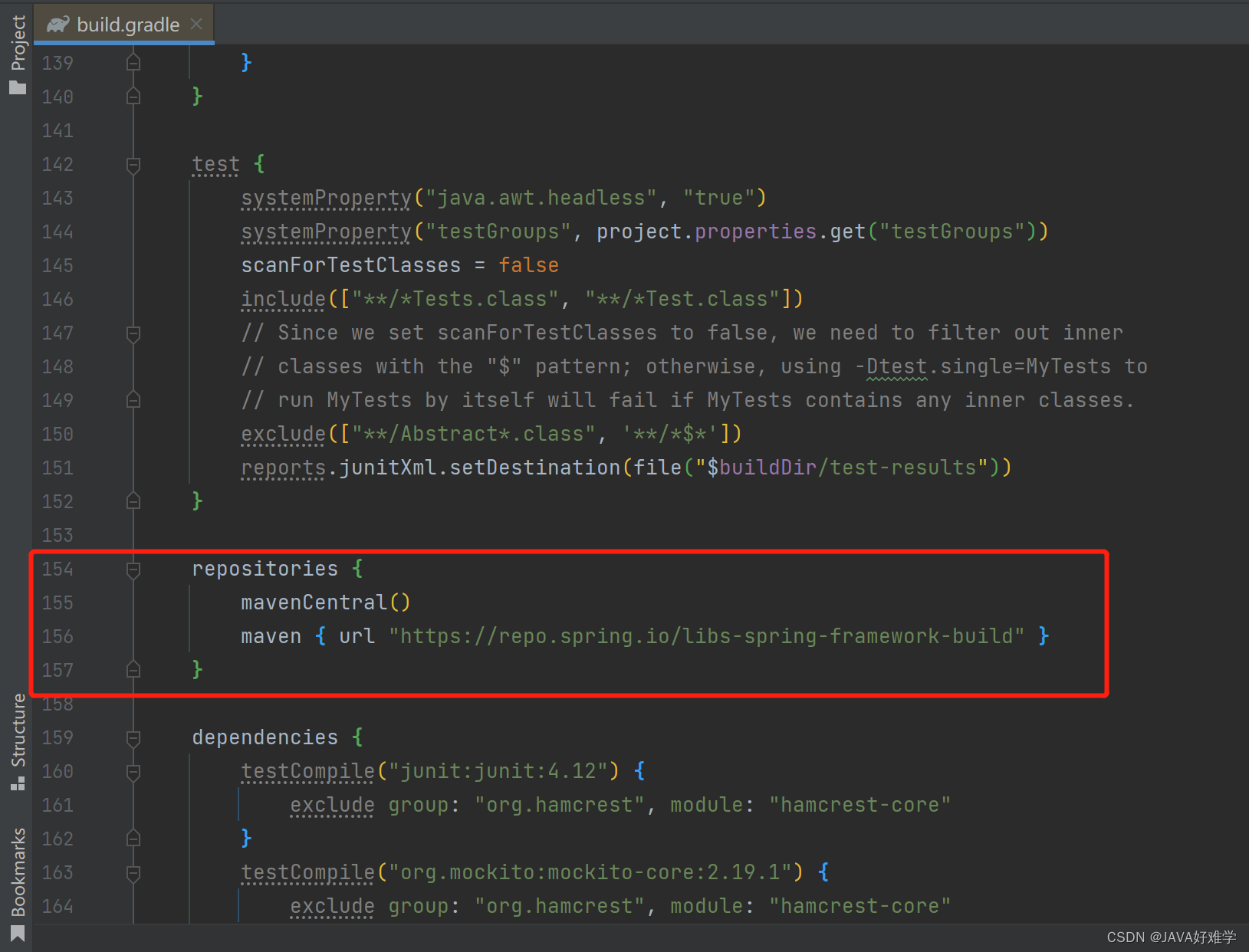Click mavenCentral() on line 155
Screen dimensions: 1249x952
tap(326, 602)
